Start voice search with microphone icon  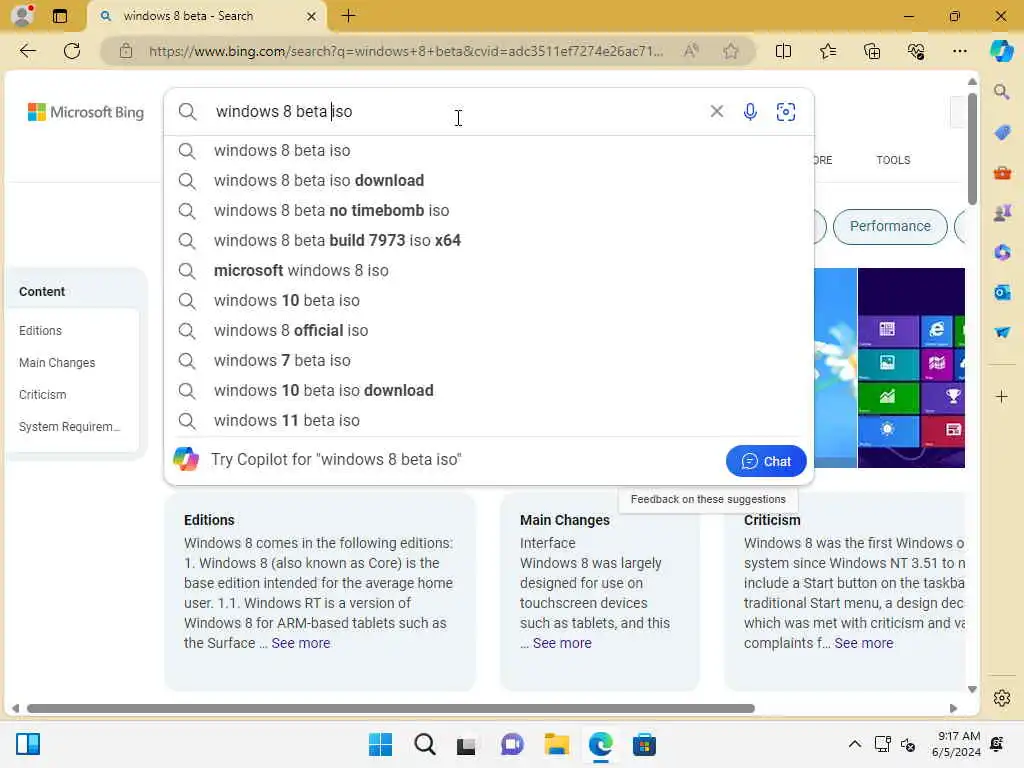(750, 112)
